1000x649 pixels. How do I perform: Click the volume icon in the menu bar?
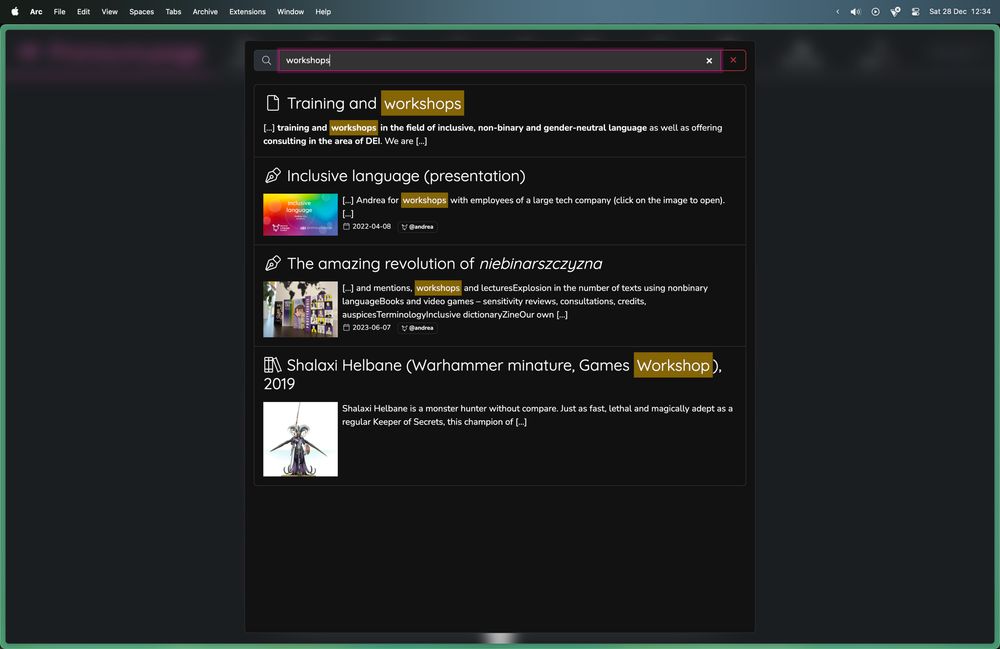coord(855,11)
